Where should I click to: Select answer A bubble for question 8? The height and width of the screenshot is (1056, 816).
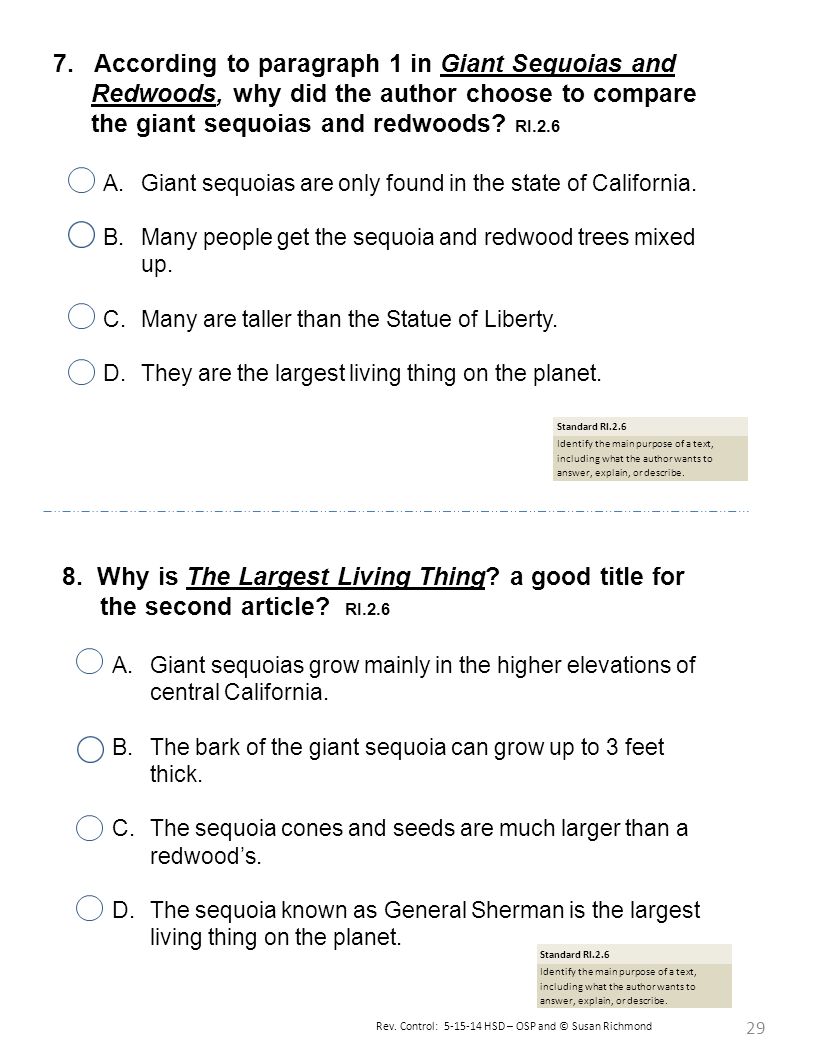[x=90, y=661]
